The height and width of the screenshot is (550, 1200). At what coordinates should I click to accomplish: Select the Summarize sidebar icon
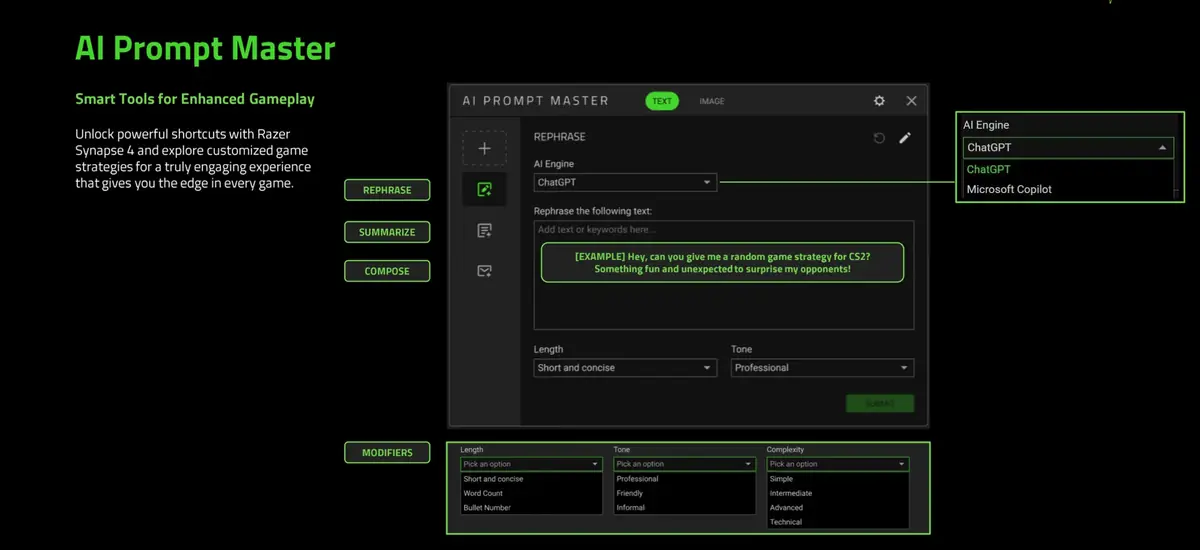[x=484, y=230]
